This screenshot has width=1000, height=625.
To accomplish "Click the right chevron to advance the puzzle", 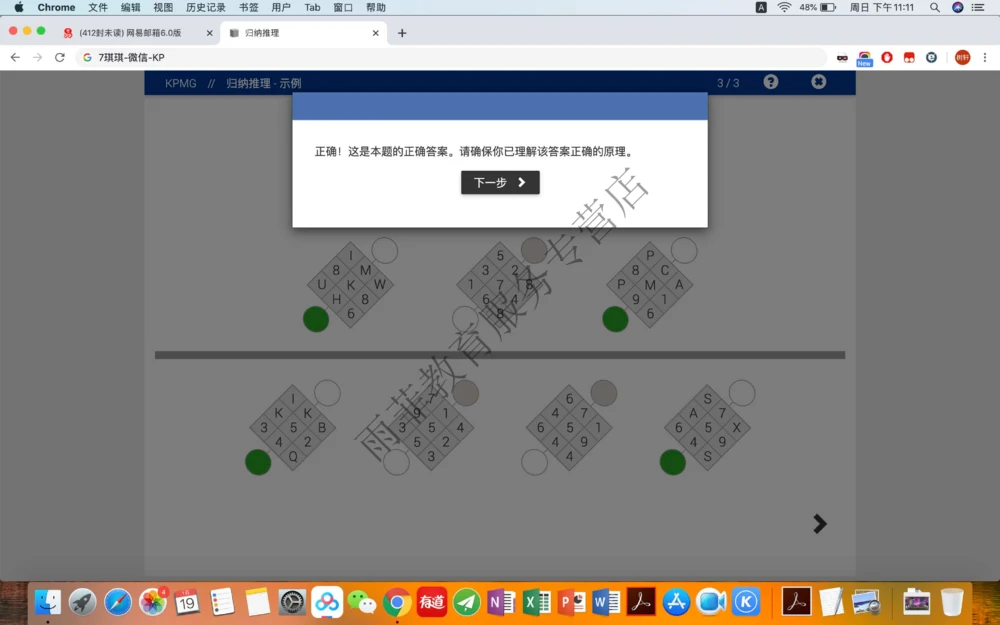I will pyautogui.click(x=819, y=523).
